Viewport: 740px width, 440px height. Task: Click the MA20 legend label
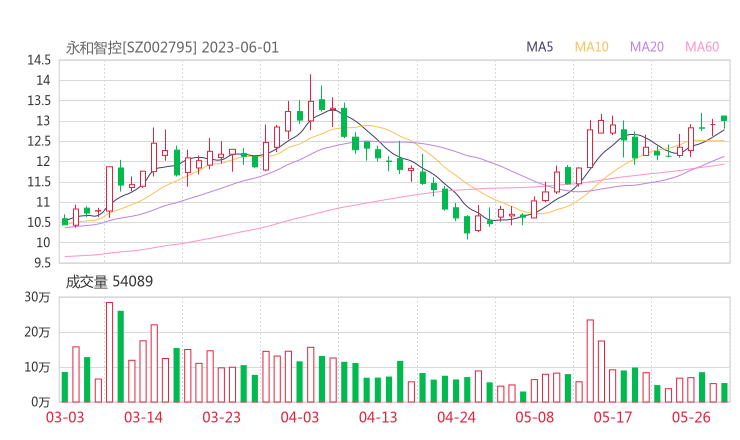647,47
